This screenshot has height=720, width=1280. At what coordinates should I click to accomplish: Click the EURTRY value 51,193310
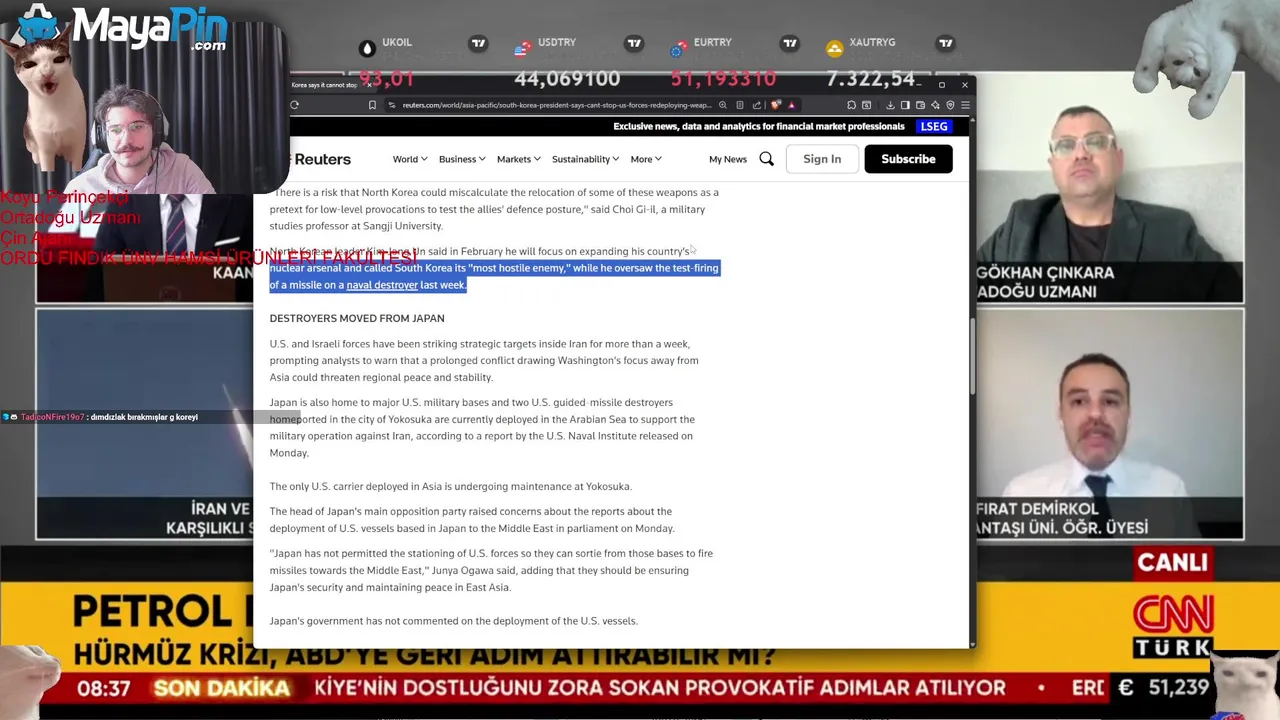pyautogui.click(x=723, y=78)
